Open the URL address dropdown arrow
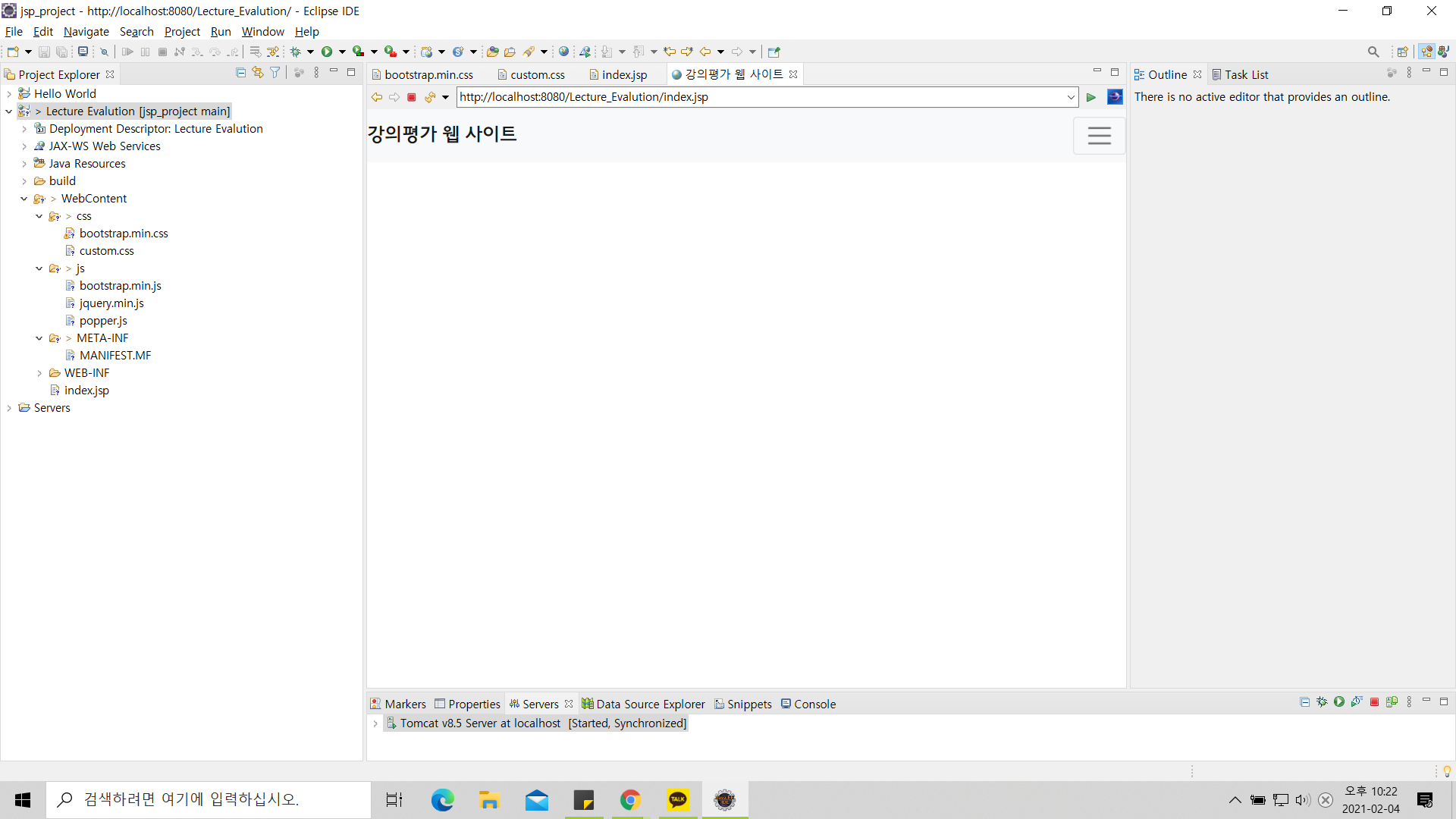This screenshot has width=1456, height=819. [x=1070, y=97]
